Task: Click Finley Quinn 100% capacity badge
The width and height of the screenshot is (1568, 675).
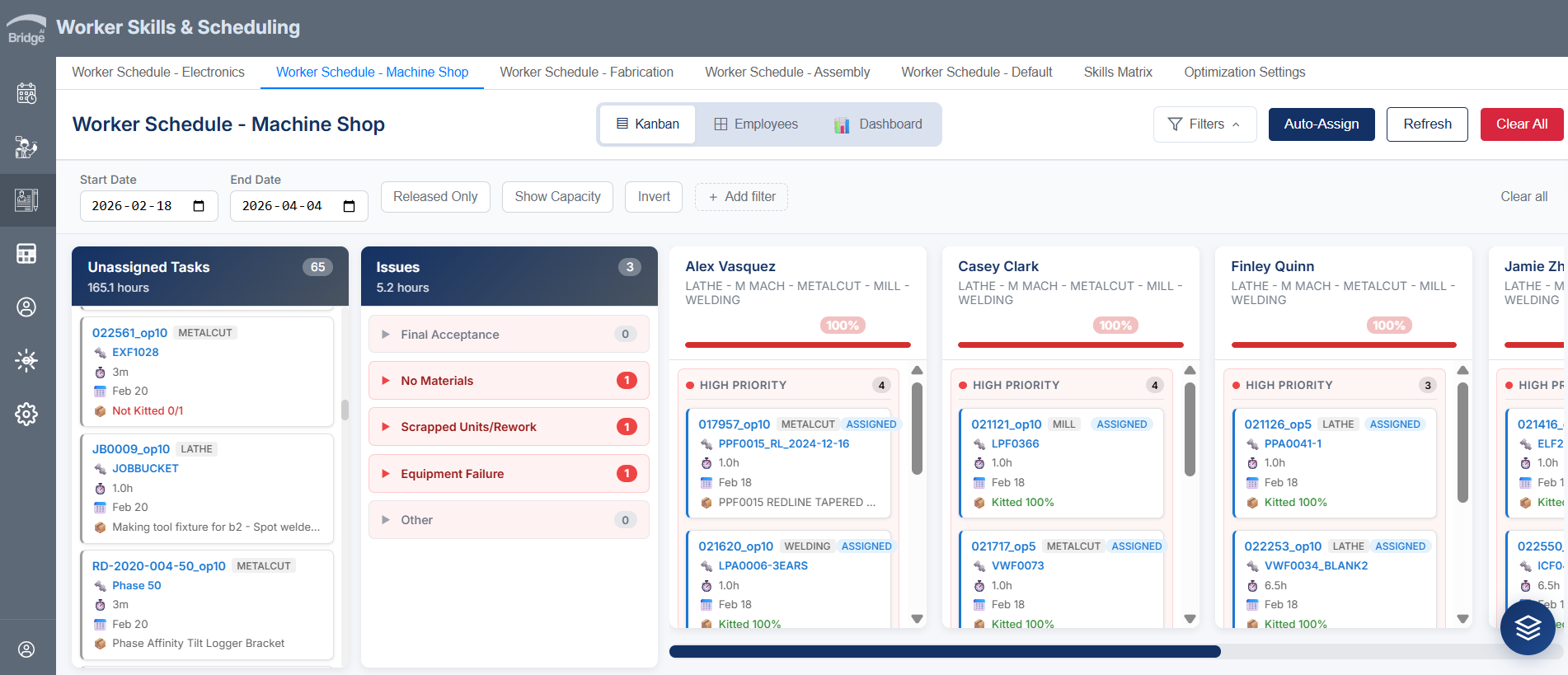Action: (x=1388, y=326)
